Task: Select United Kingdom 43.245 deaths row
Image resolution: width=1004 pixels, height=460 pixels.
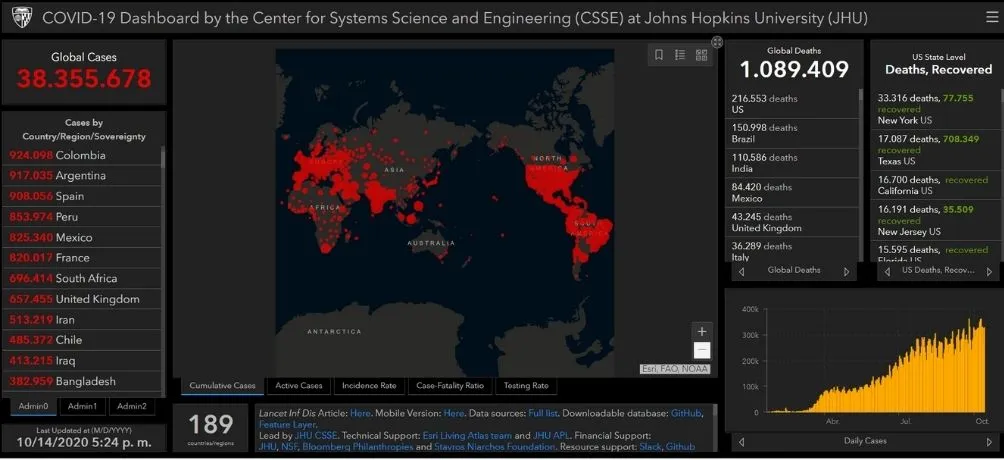Action: (x=794, y=222)
